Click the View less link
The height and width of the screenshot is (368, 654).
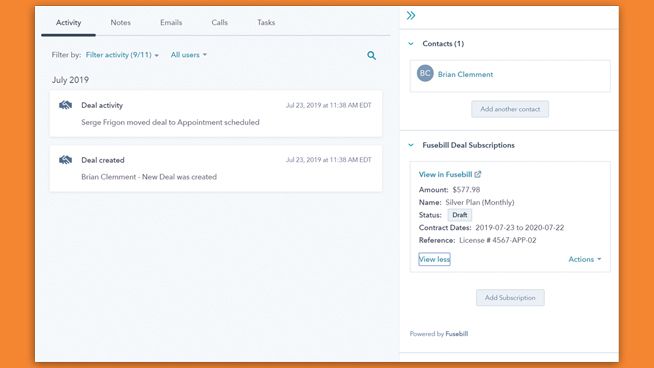pyautogui.click(x=434, y=259)
